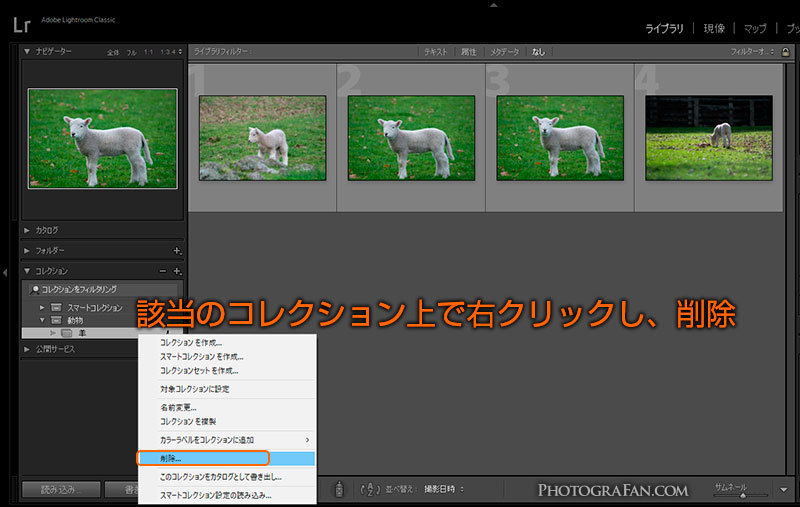Collapse the コレクション panel
800x507 pixels.
[x=27, y=271]
